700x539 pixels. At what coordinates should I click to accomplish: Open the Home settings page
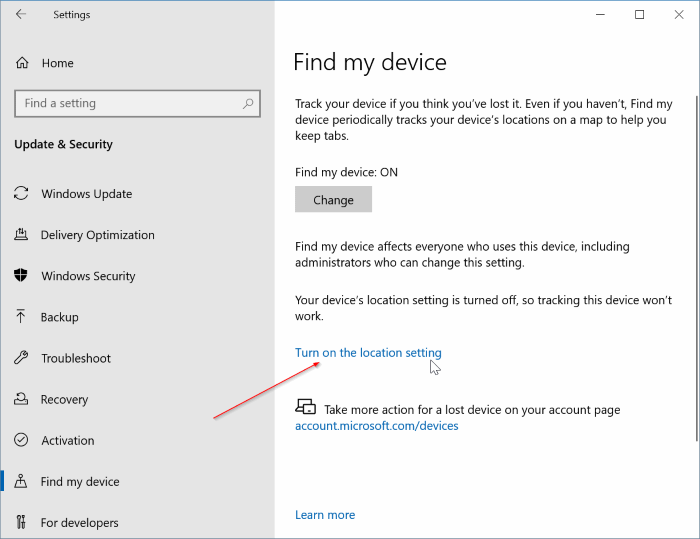pos(58,63)
